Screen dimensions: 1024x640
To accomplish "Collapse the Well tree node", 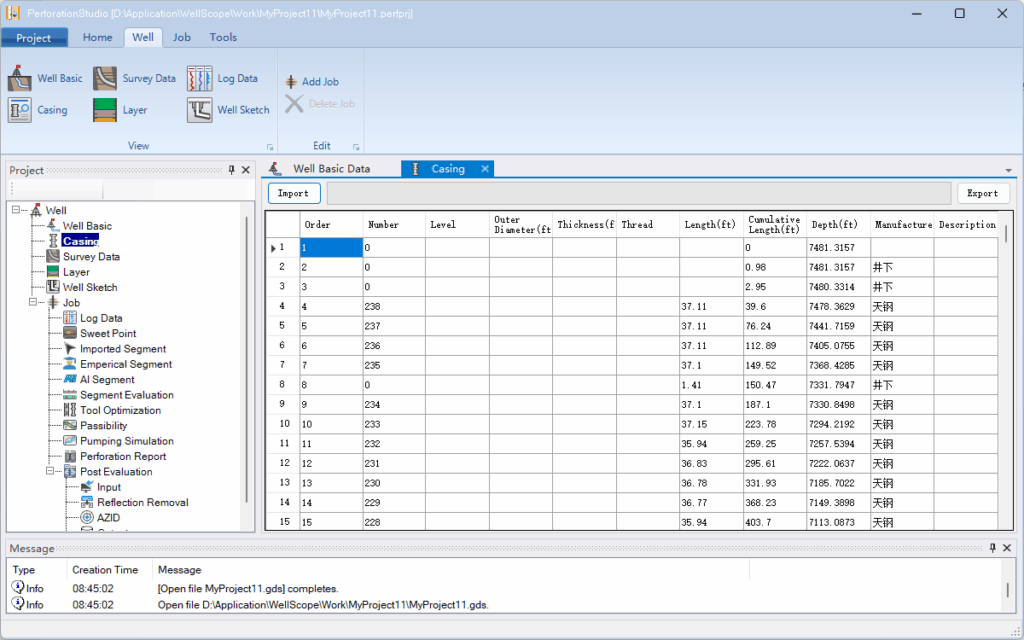I will pos(17,210).
